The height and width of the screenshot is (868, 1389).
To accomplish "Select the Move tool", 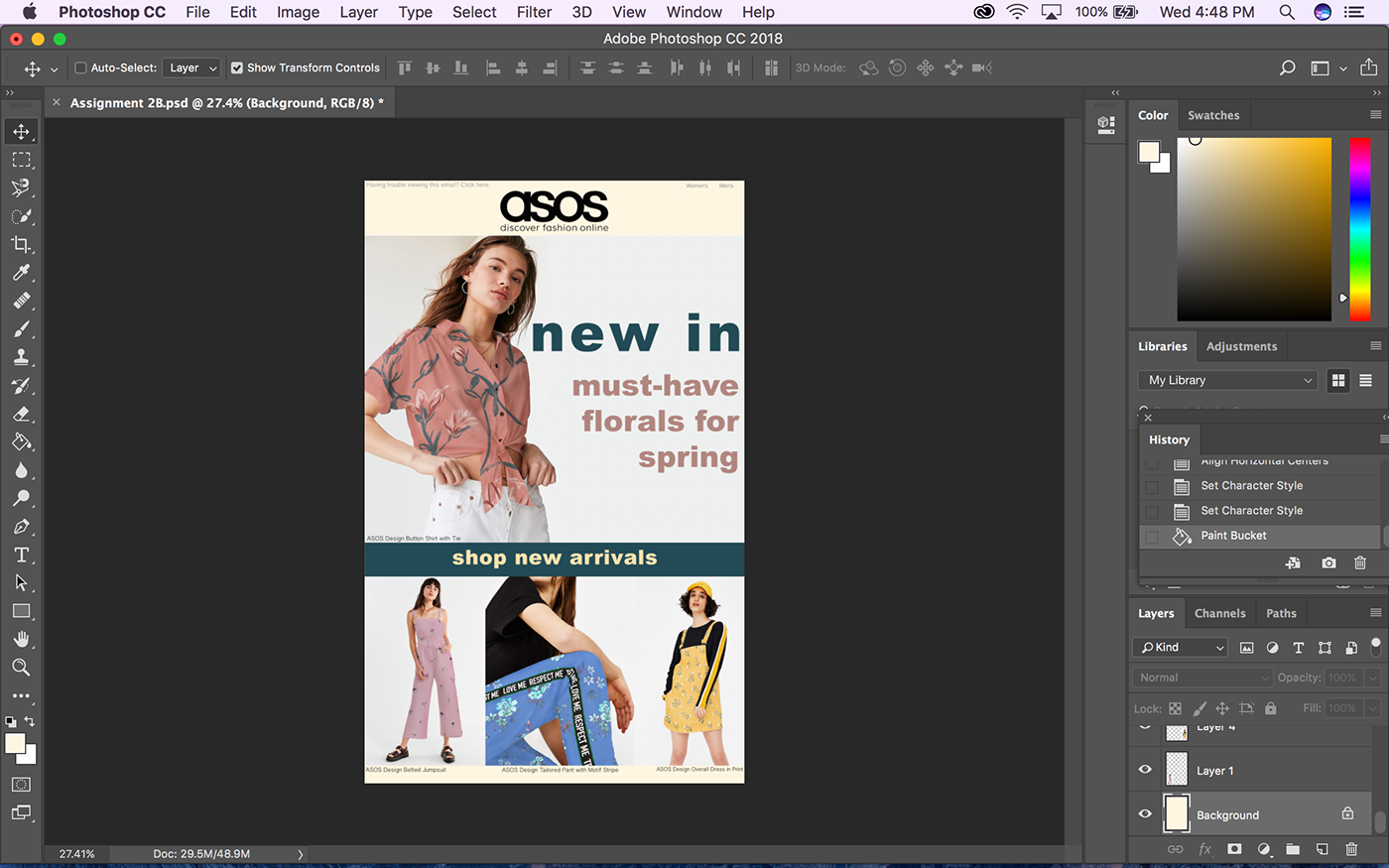I will coord(21,131).
